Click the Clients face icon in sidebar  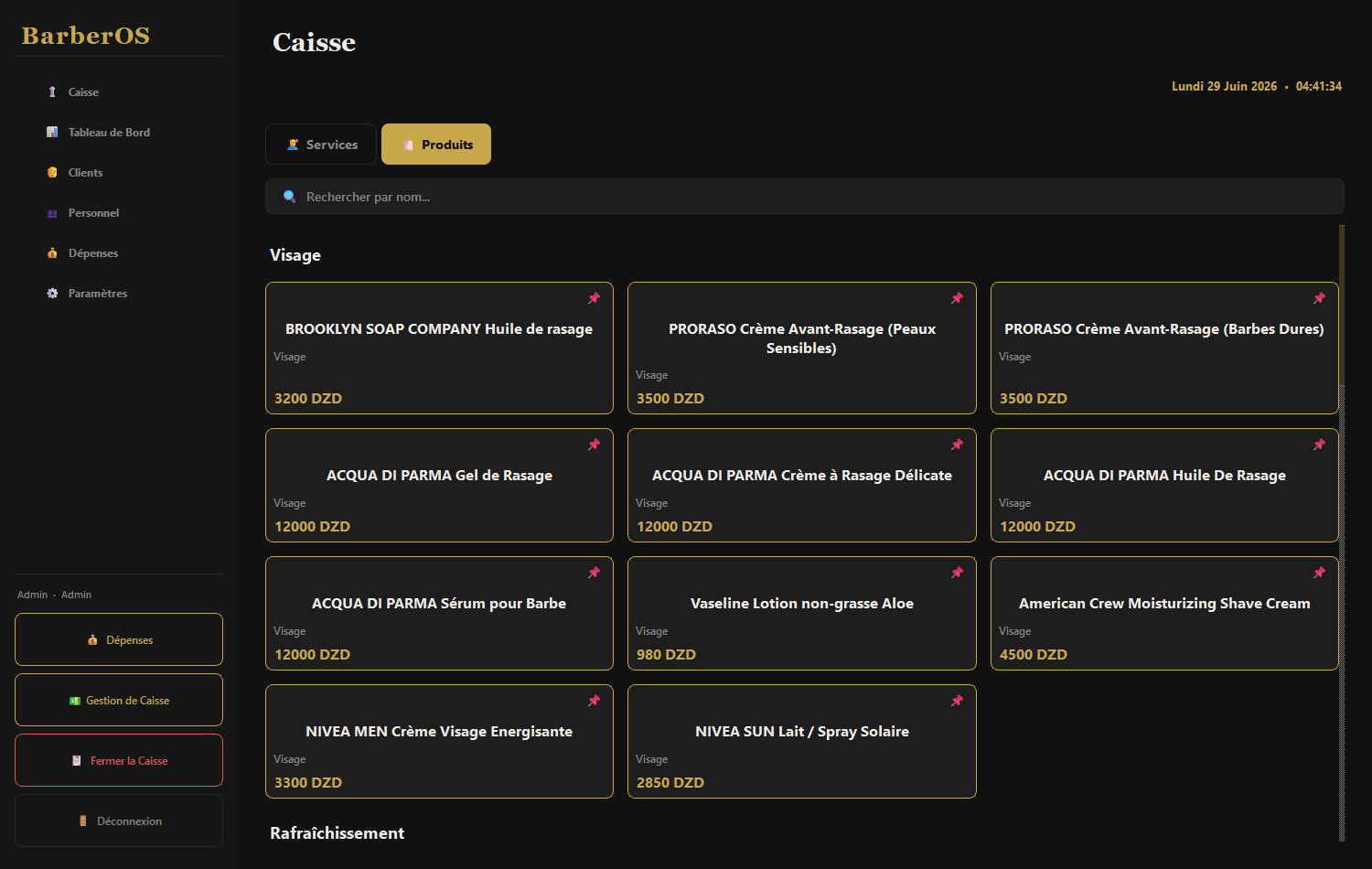[x=52, y=173]
